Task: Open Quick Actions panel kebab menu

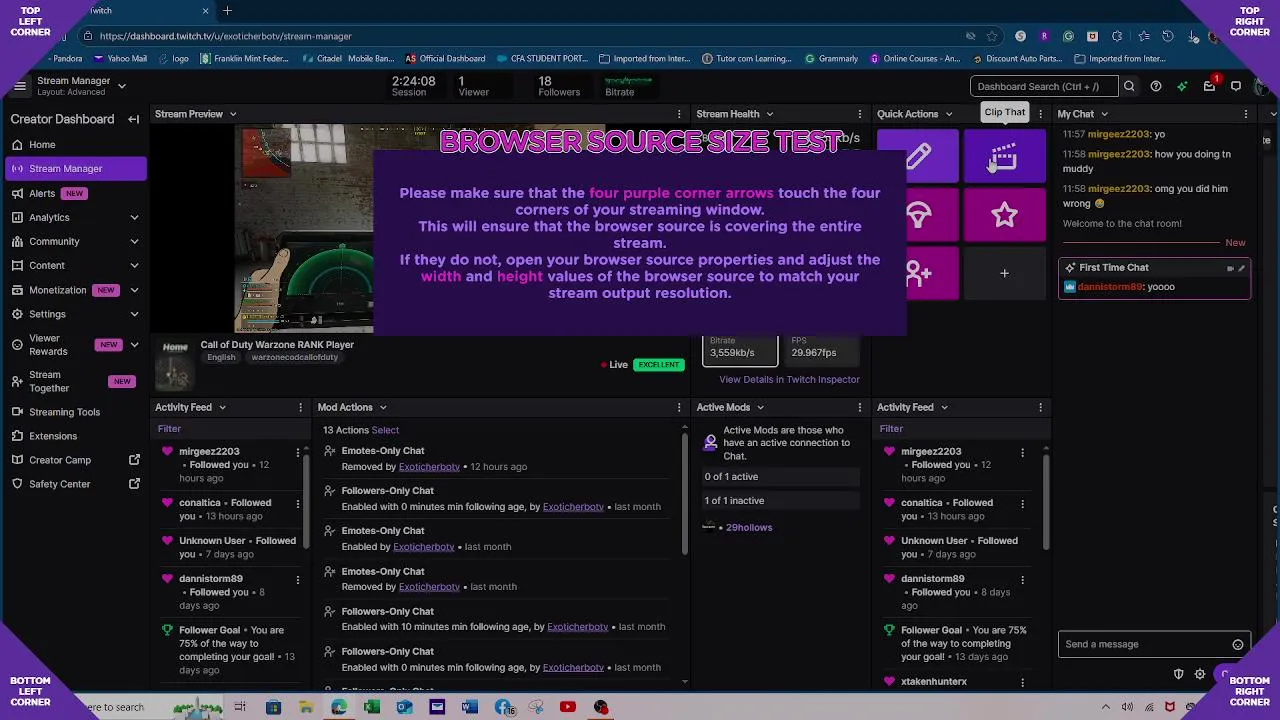Action: (x=1041, y=114)
